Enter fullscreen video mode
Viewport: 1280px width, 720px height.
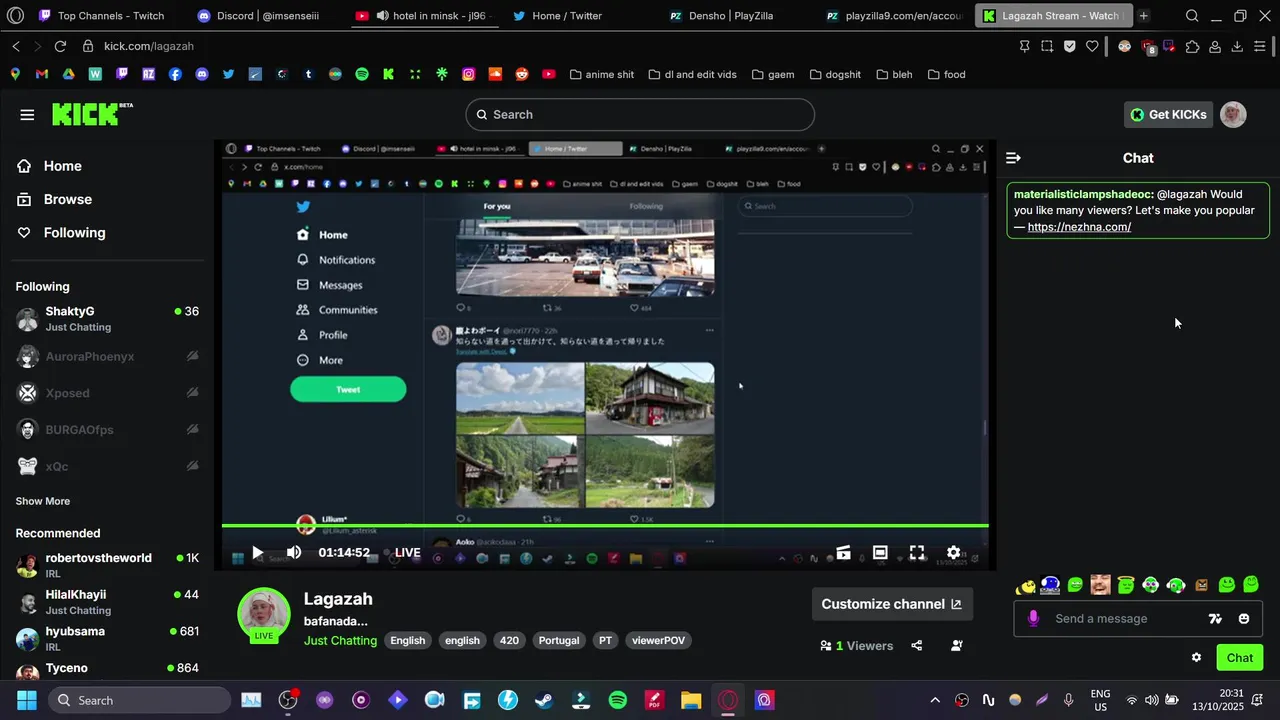pos(917,552)
